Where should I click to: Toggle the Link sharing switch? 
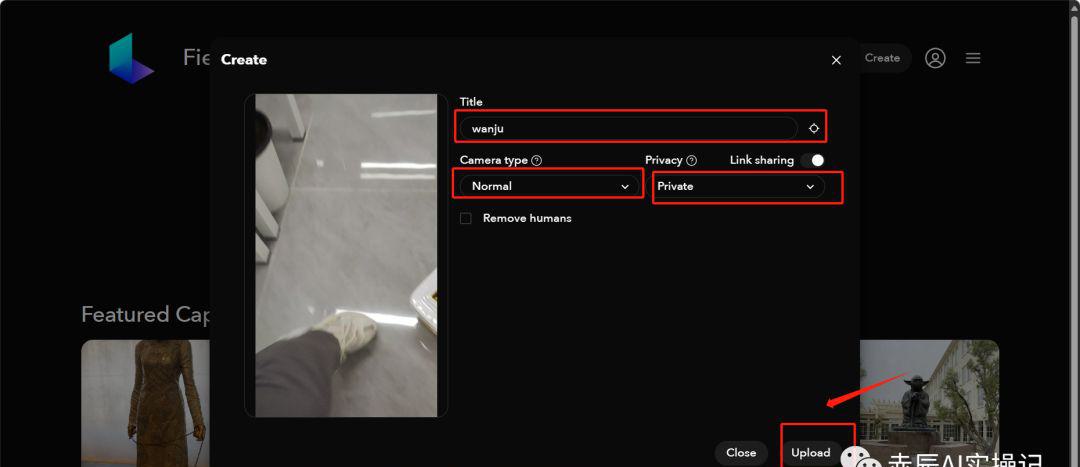(812, 160)
